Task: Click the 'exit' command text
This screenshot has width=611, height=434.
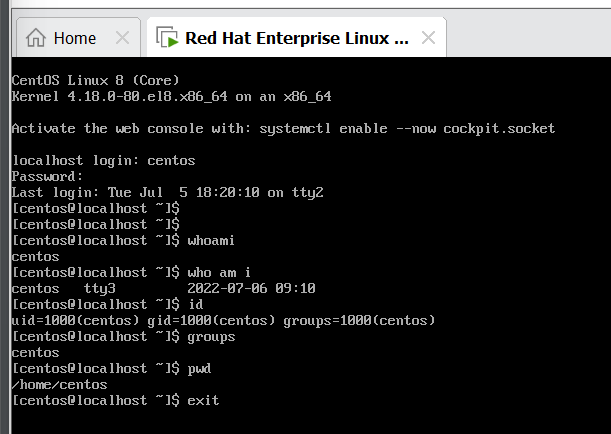Action: click(x=203, y=400)
